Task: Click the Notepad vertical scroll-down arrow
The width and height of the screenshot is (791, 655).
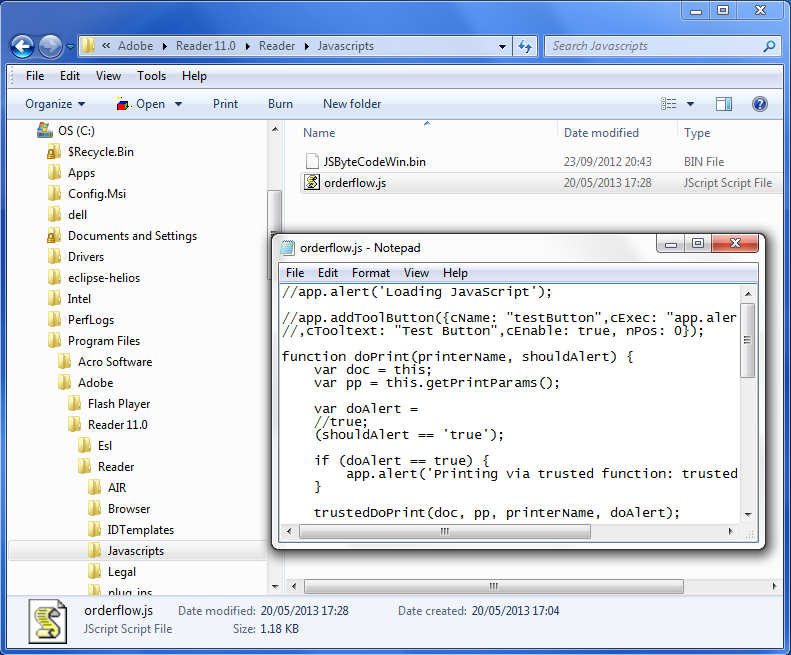Action: point(748,515)
